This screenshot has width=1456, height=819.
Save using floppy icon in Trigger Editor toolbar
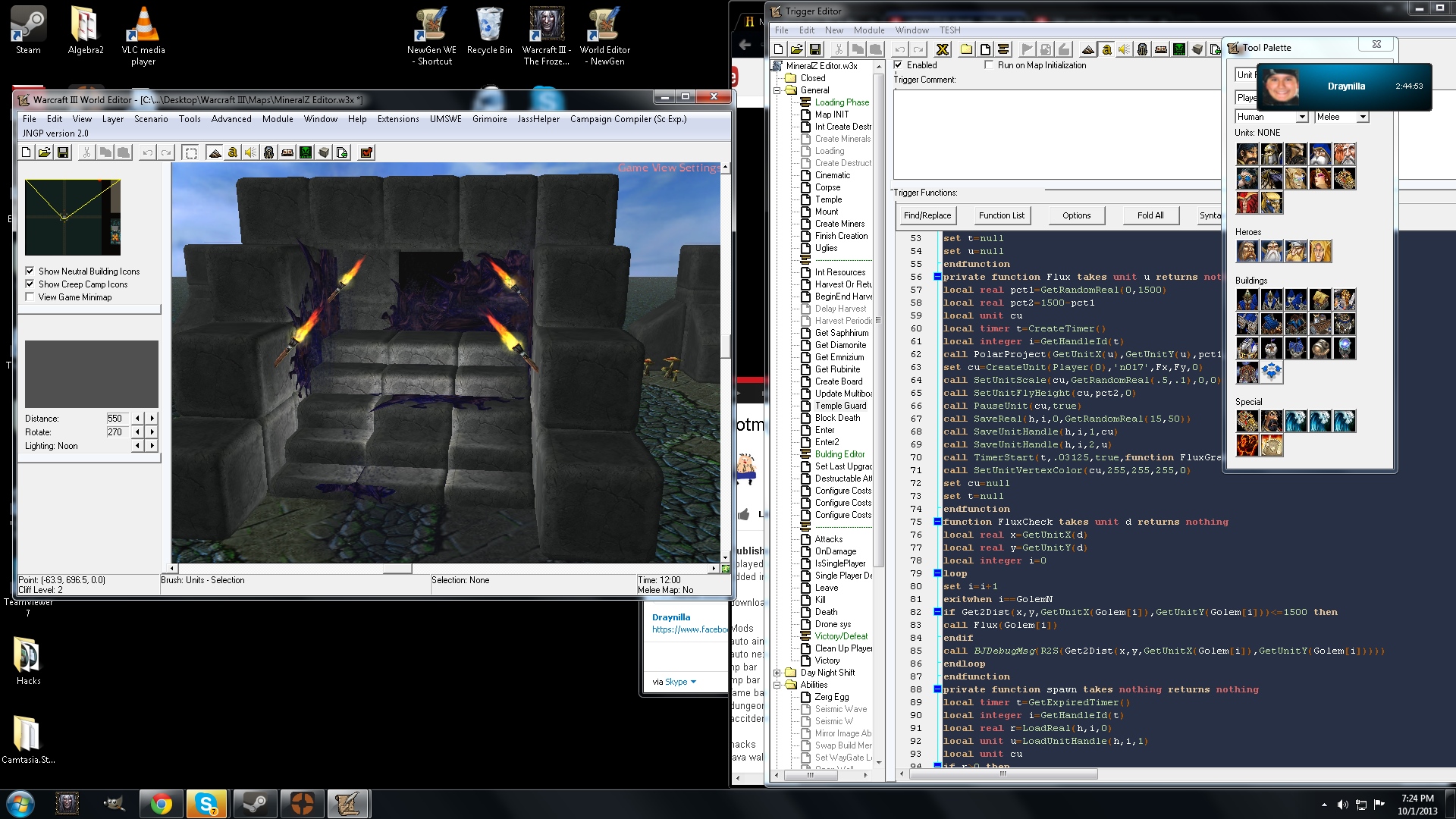point(815,49)
